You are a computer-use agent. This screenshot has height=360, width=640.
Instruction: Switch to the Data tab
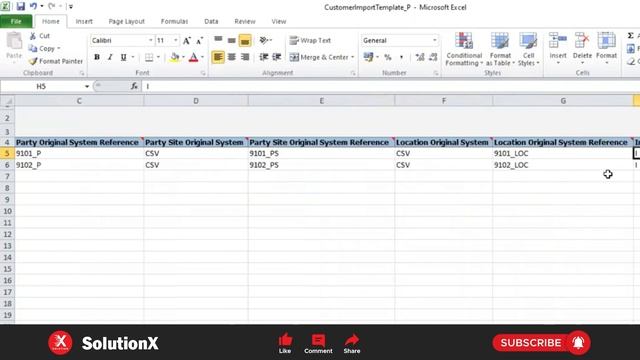211,21
